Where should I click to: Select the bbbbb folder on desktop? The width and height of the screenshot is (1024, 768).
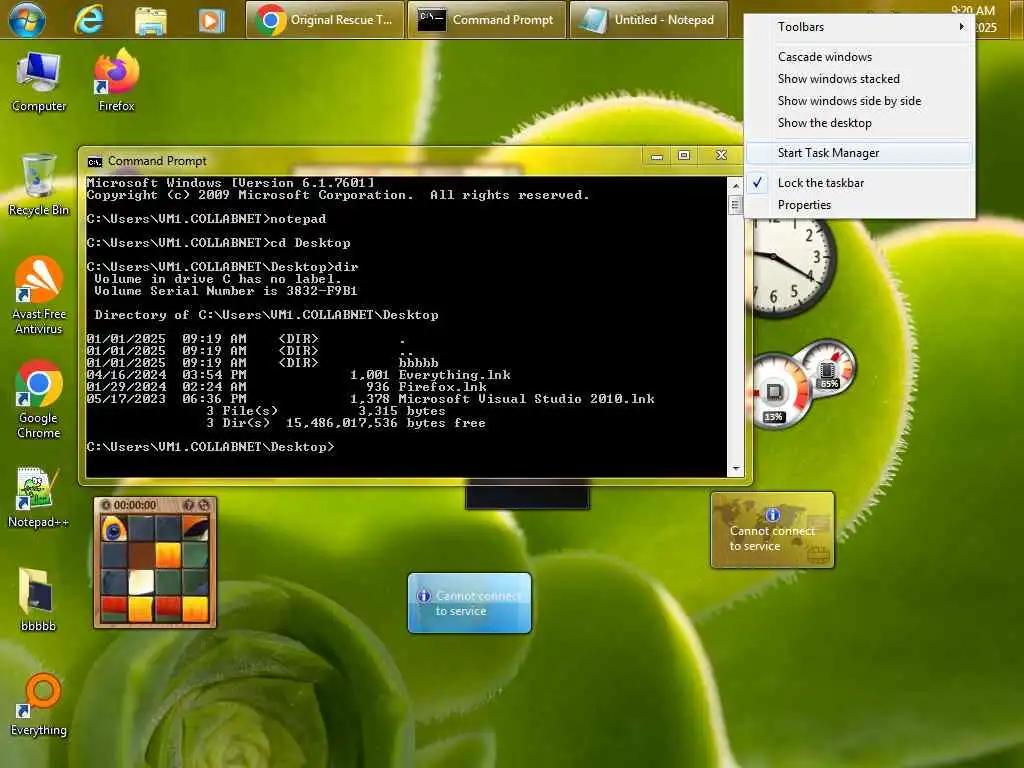38,600
